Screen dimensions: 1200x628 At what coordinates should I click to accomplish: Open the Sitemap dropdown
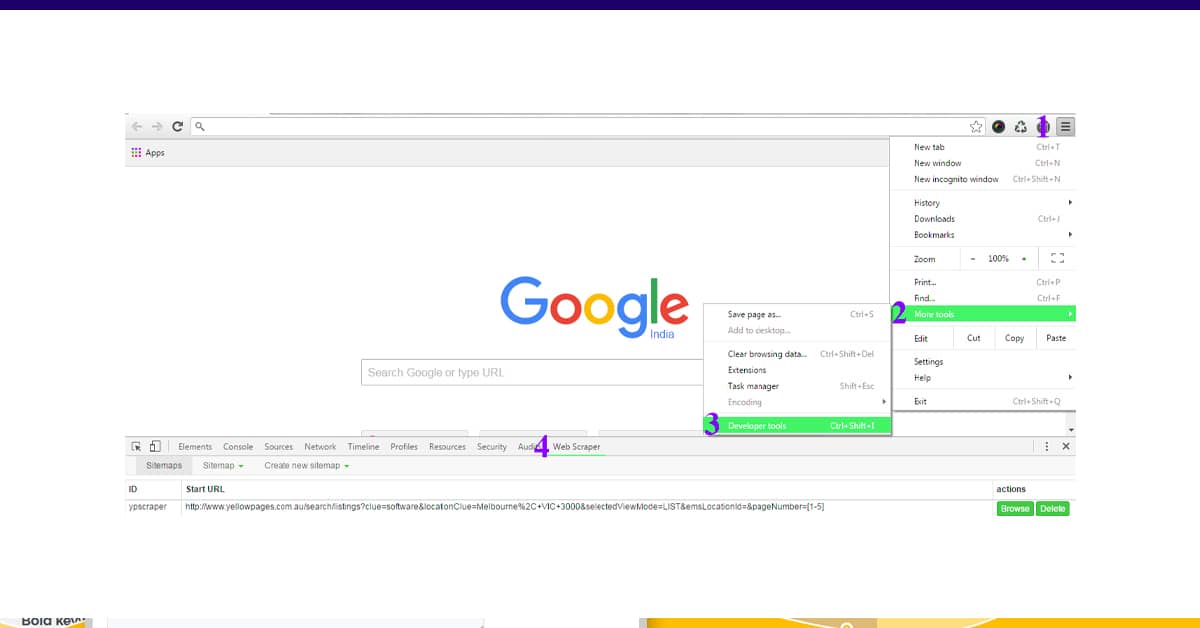[223, 466]
